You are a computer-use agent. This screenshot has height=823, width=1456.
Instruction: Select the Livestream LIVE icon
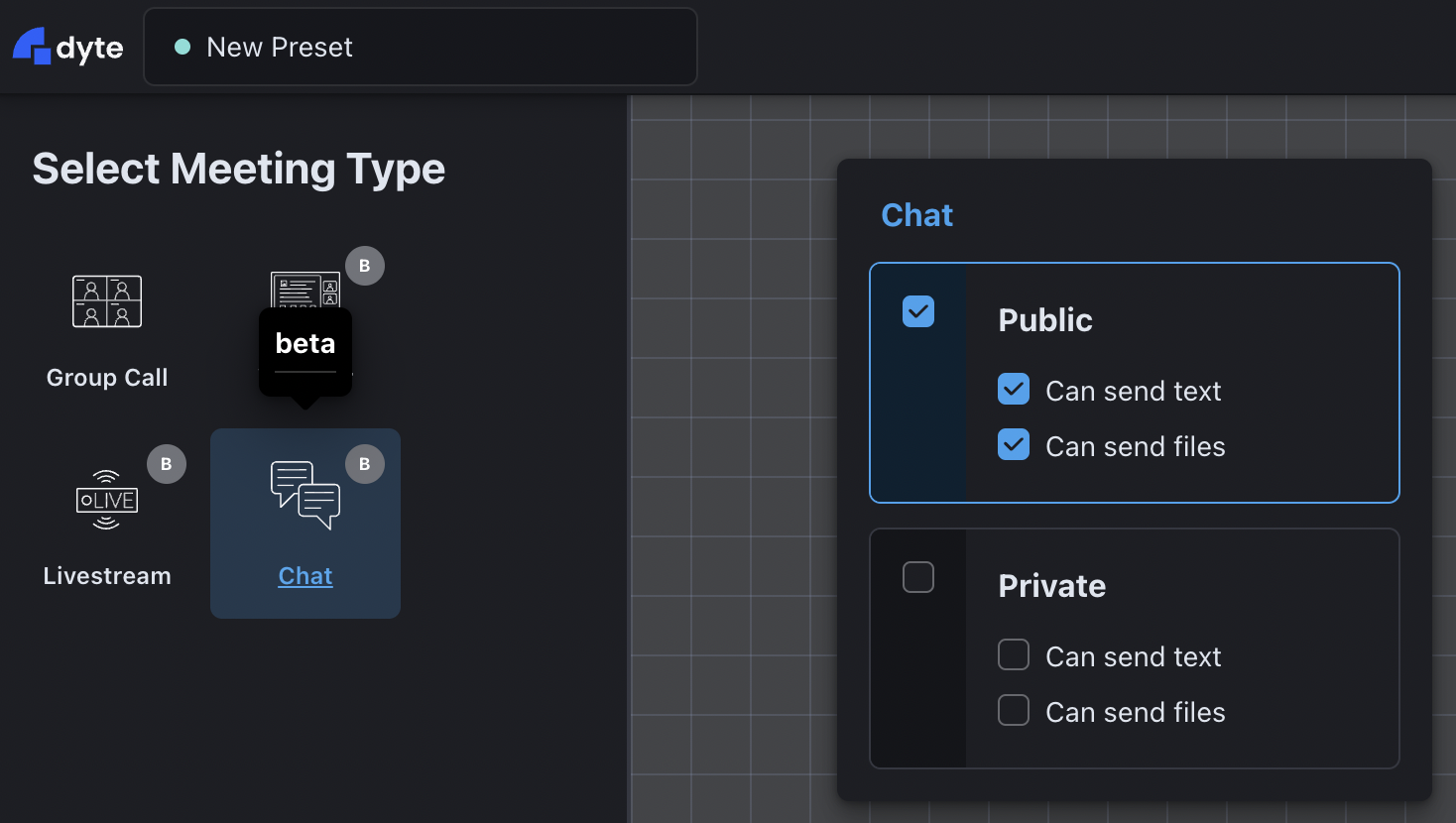(107, 501)
